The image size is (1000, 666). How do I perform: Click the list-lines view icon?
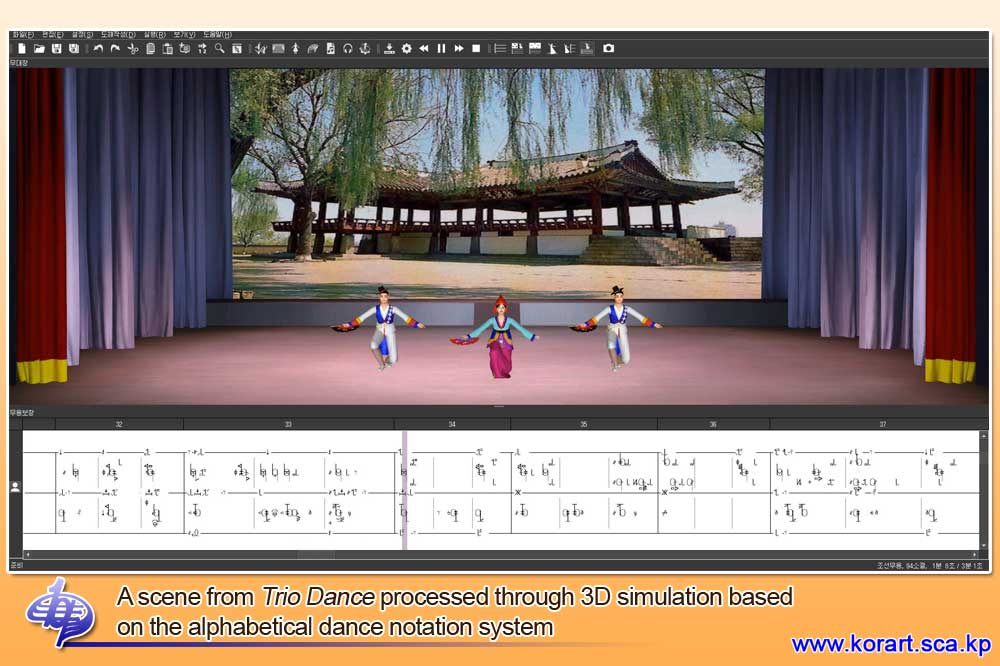(500, 48)
